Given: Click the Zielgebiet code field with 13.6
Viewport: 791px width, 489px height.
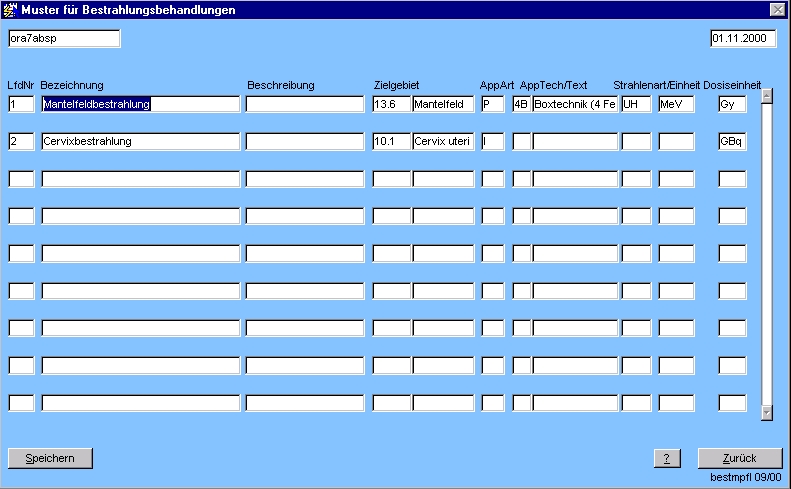Looking at the screenshot, I should [391, 104].
